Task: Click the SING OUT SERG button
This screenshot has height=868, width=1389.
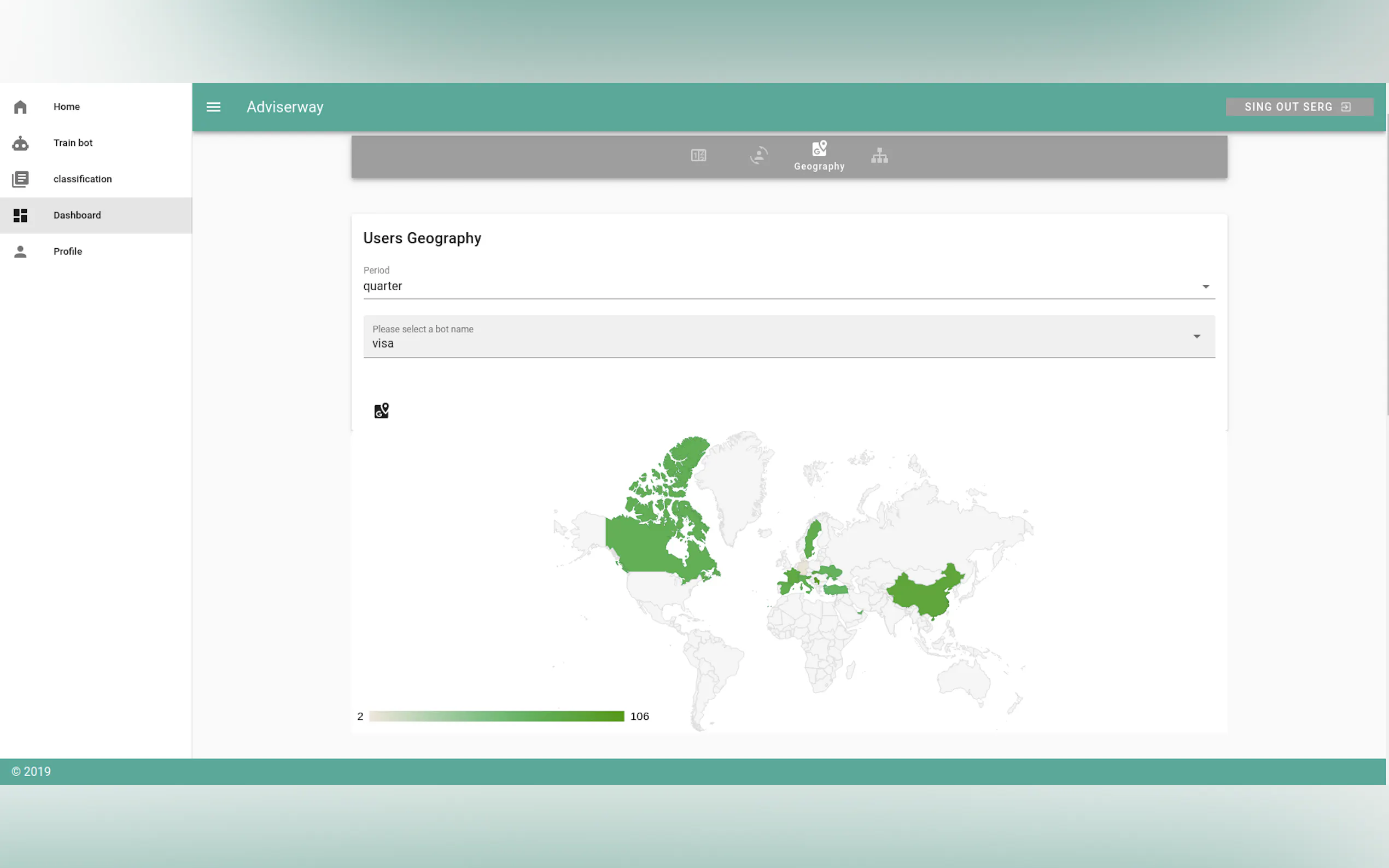Action: [1299, 107]
